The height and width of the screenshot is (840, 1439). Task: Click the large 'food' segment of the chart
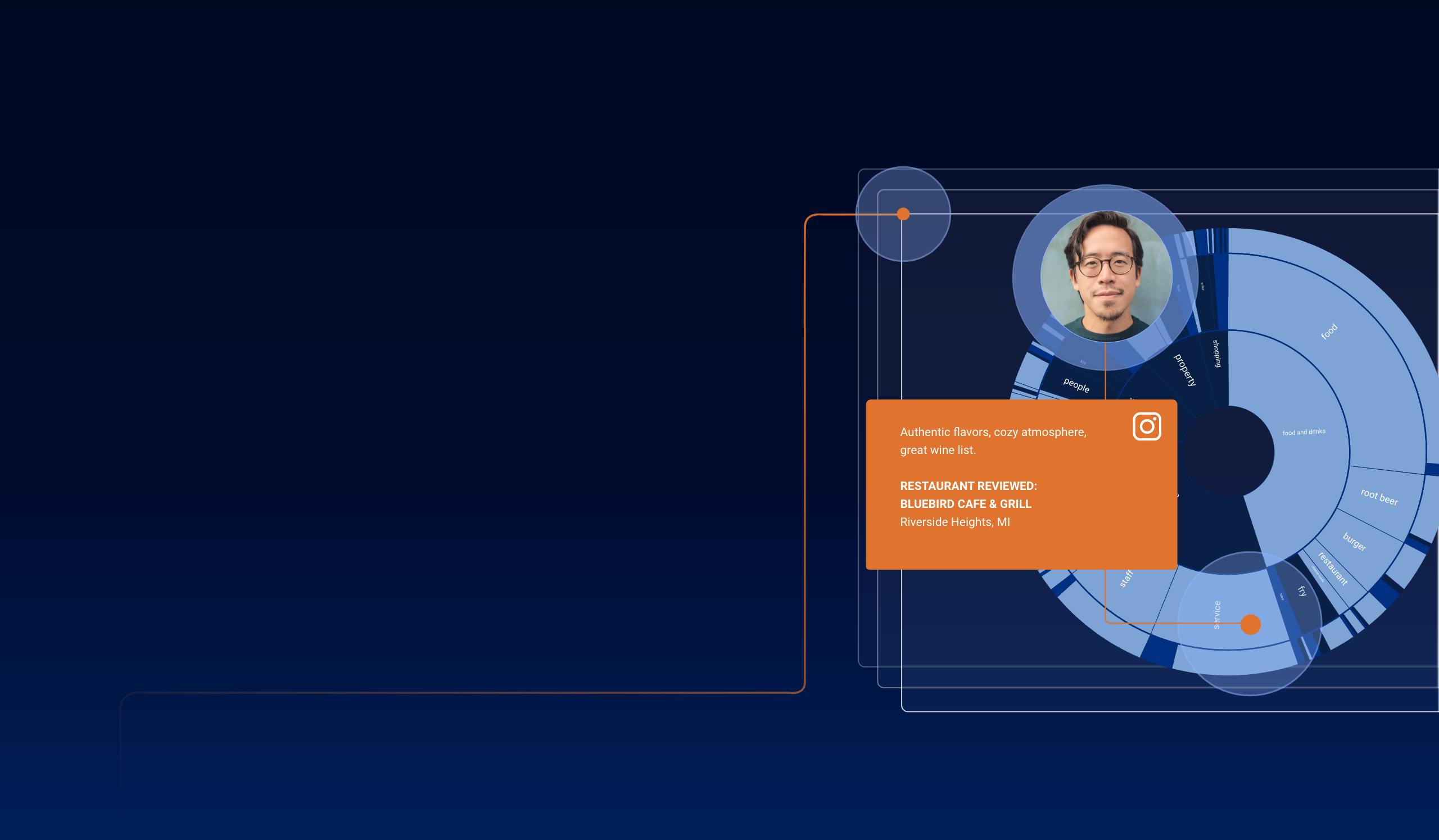click(x=1331, y=331)
